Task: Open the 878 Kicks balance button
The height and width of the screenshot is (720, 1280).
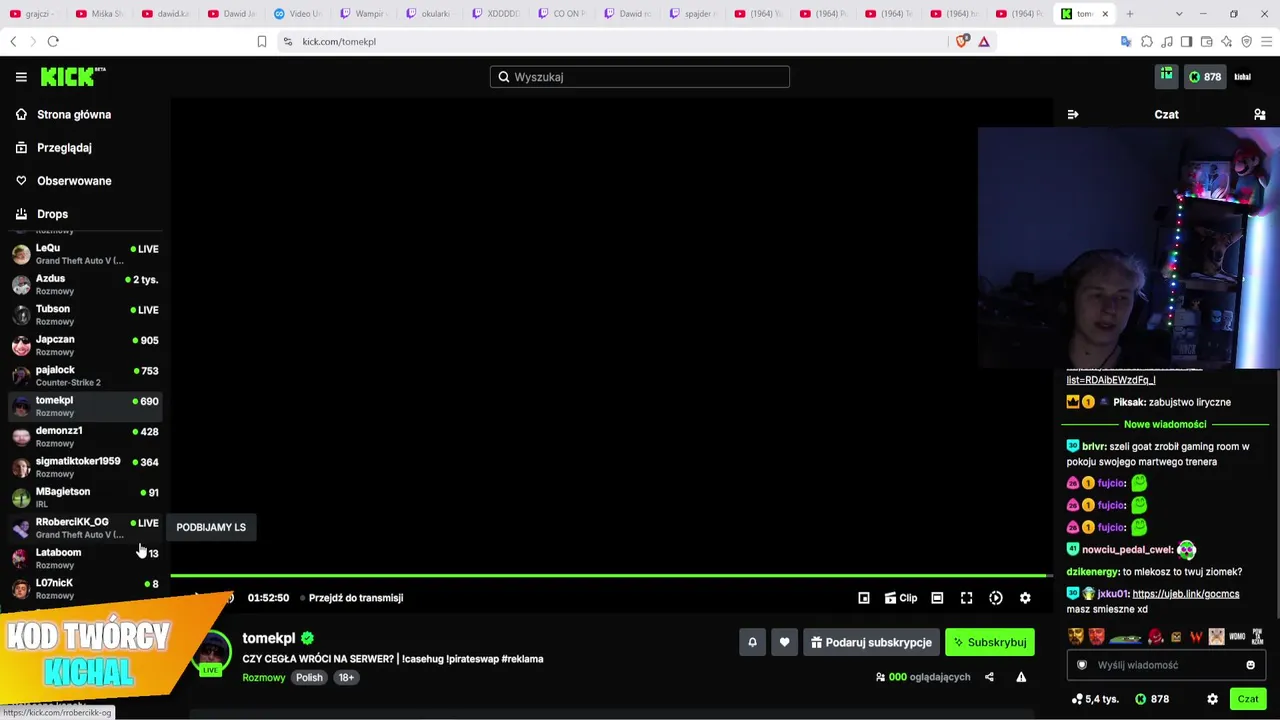Action: pos(1204,77)
